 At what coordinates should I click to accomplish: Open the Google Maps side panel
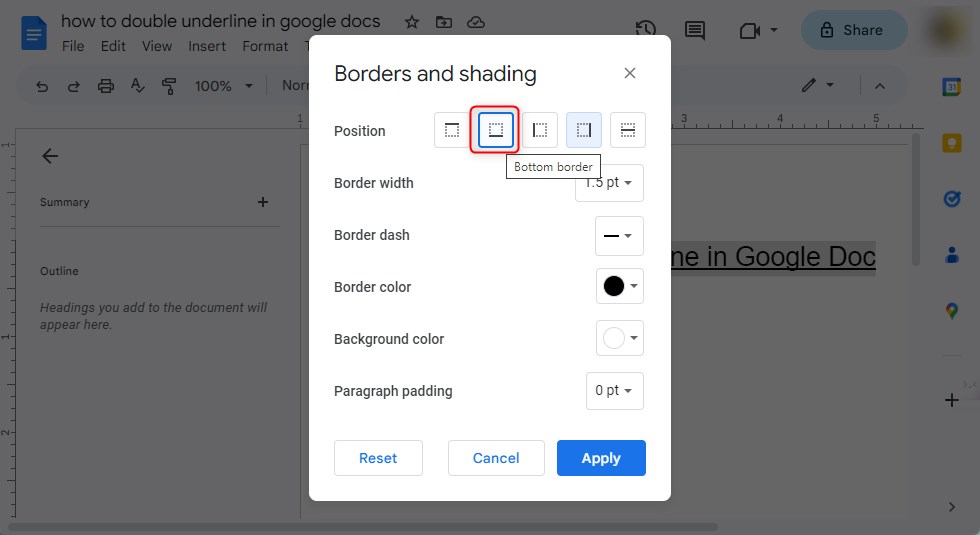(x=951, y=311)
